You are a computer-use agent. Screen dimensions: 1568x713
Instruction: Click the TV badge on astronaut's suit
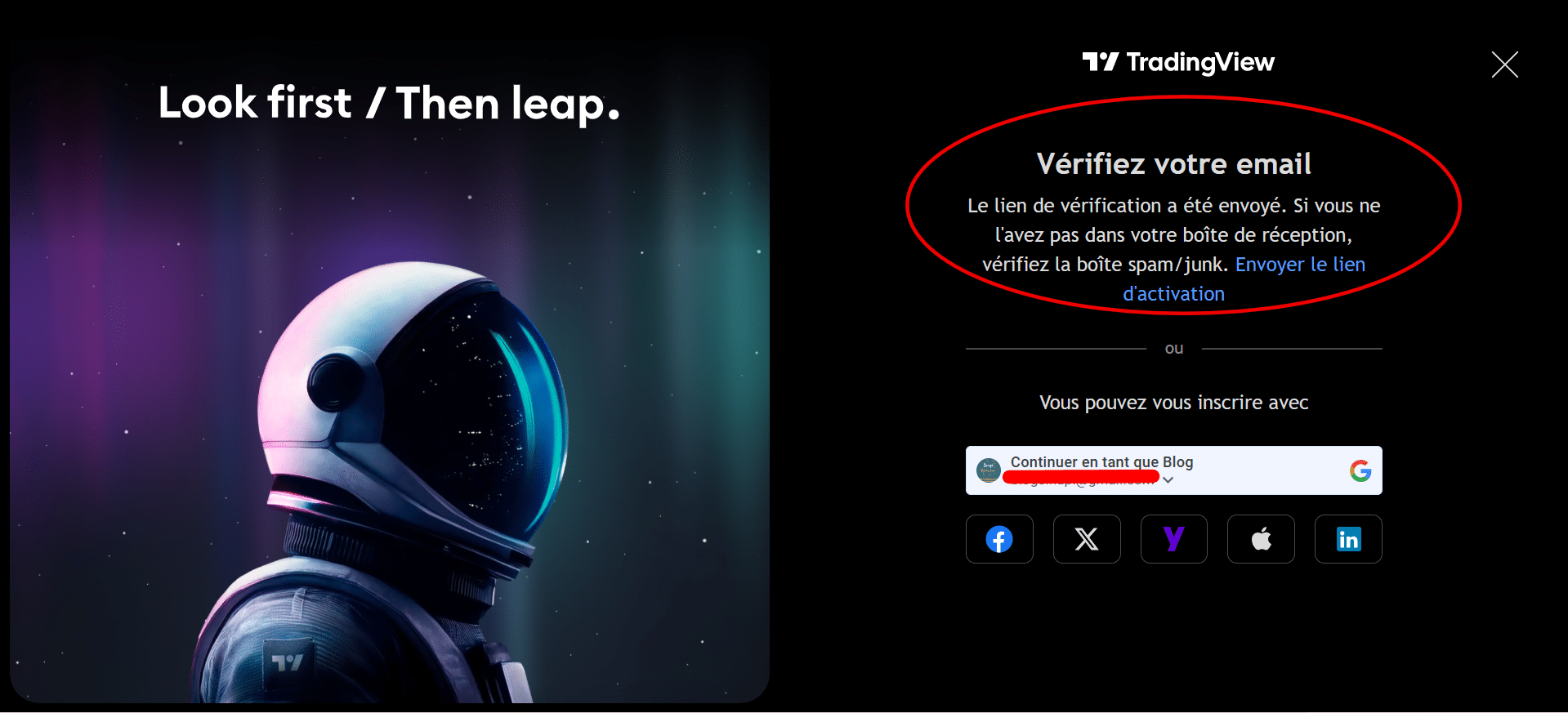coord(287,662)
